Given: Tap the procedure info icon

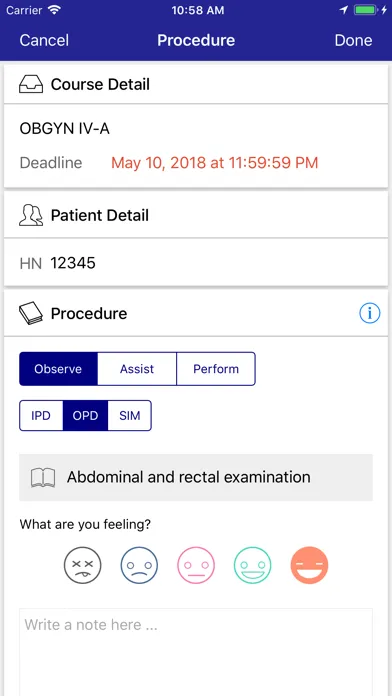Looking at the screenshot, I should [369, 314].
